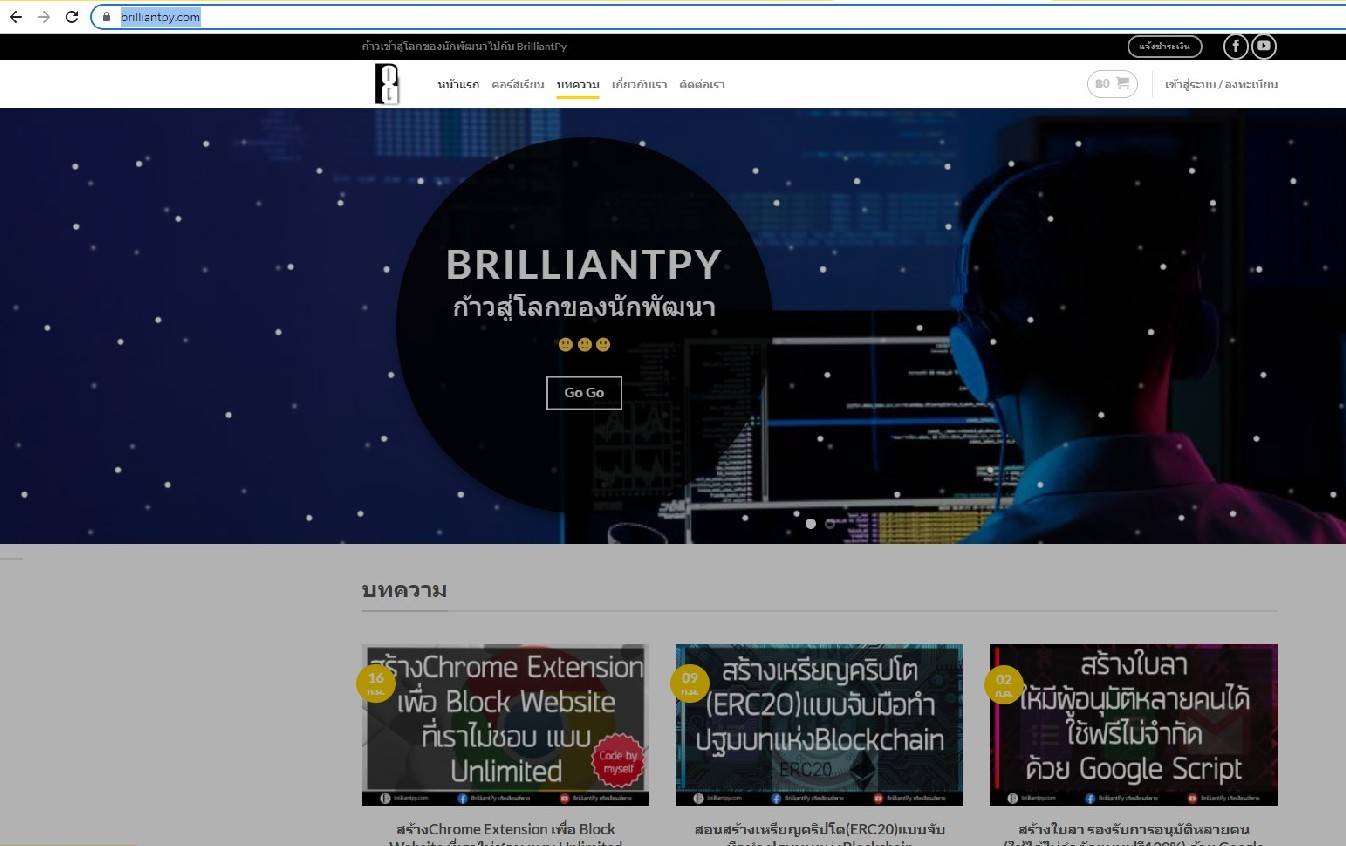1346x846 pixels.
Task: Open the ติดต่อเรา menu item
Action: [x=701, y=84]
